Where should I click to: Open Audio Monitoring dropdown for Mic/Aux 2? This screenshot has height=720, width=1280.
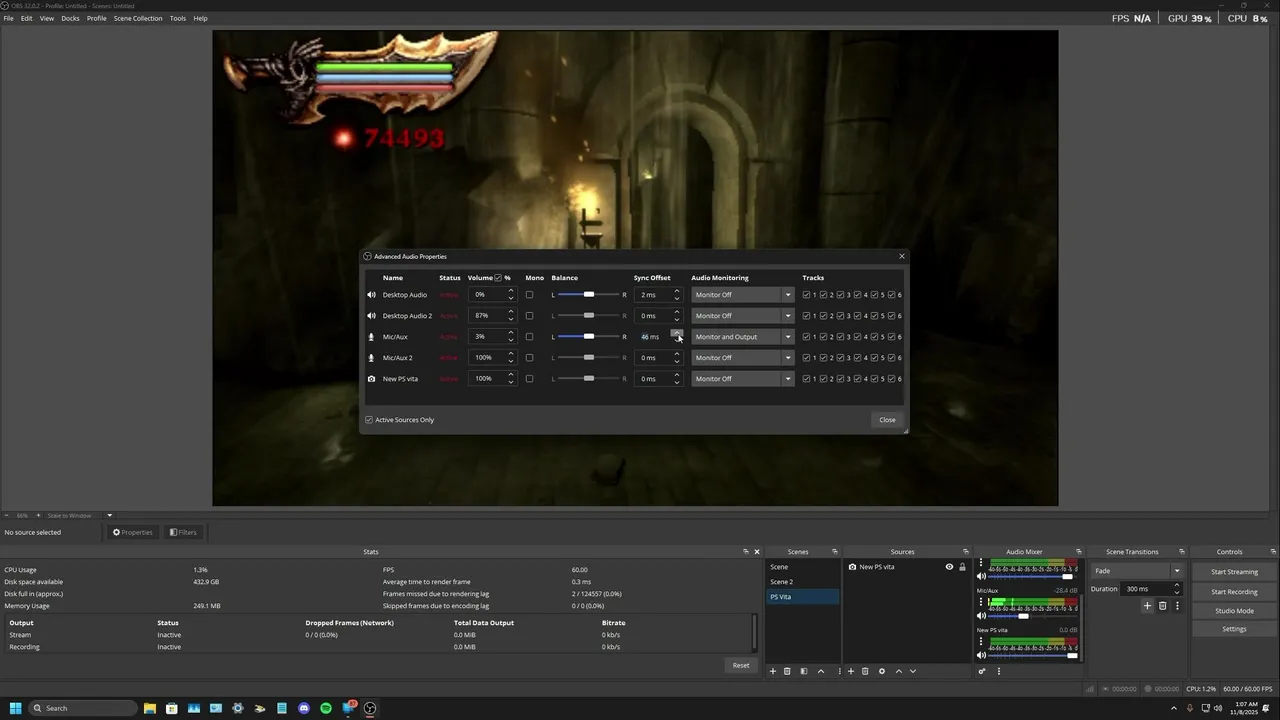pos(743,358)
